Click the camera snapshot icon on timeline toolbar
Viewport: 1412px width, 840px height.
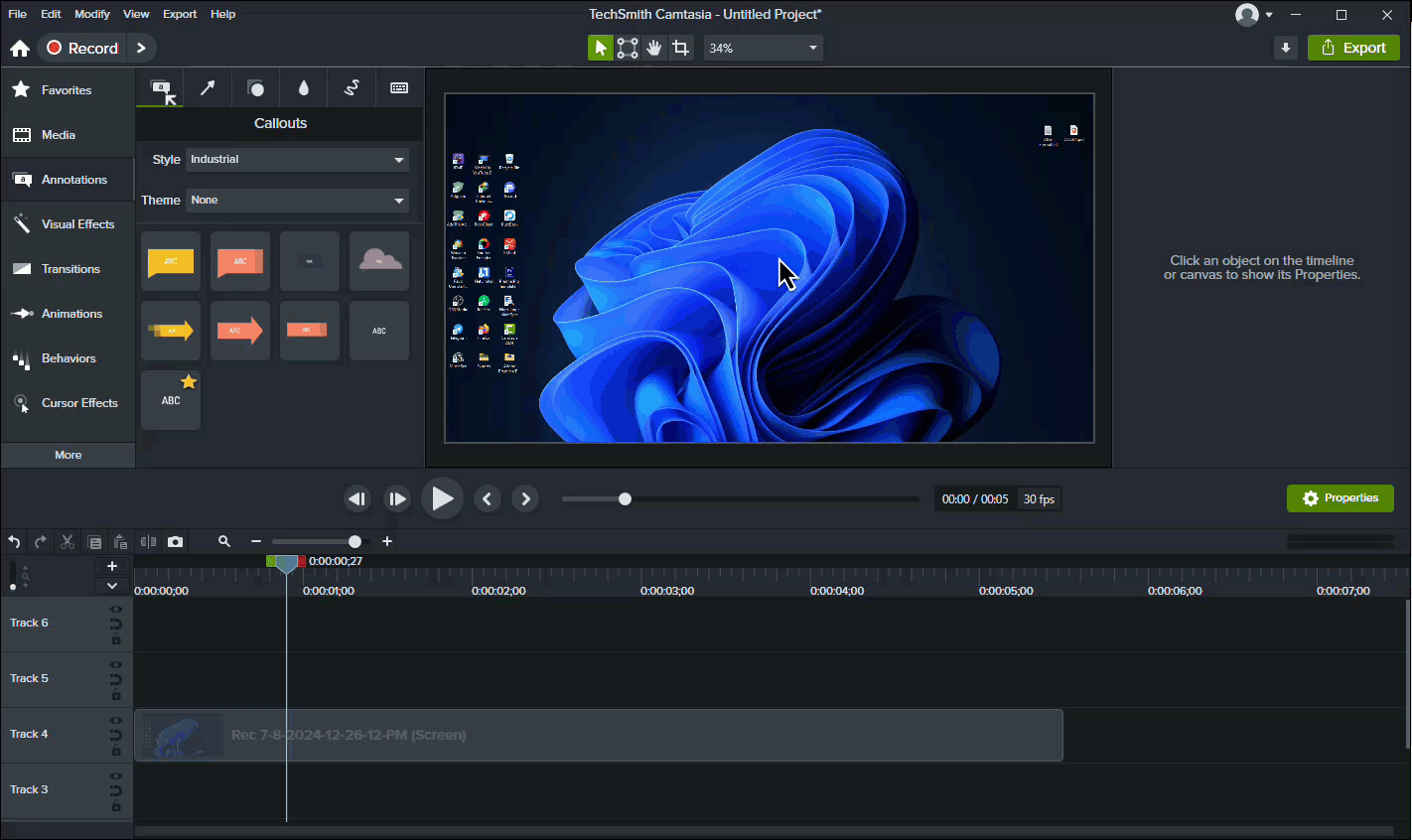tap(176, 542)
